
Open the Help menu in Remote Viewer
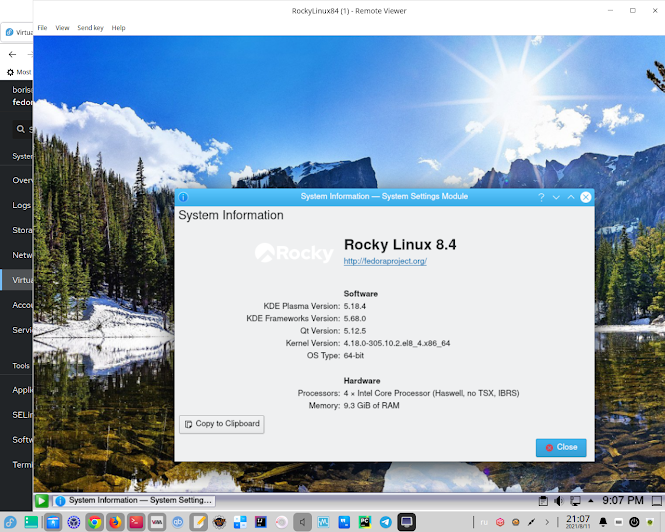click(x=118, y=28)
